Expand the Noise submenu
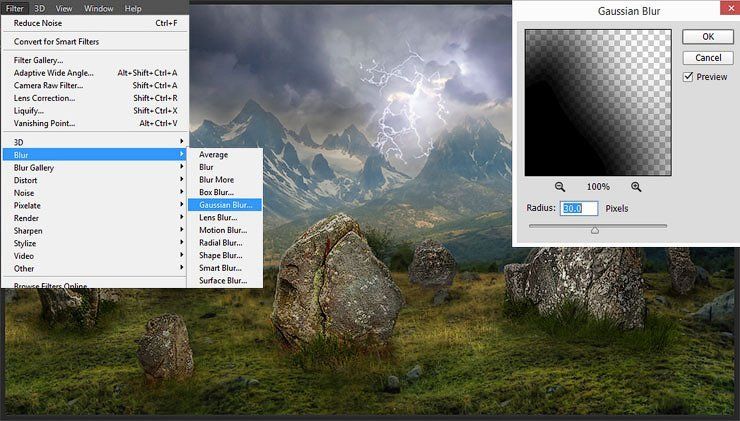740x421 pixels. [x=95, y=193]
